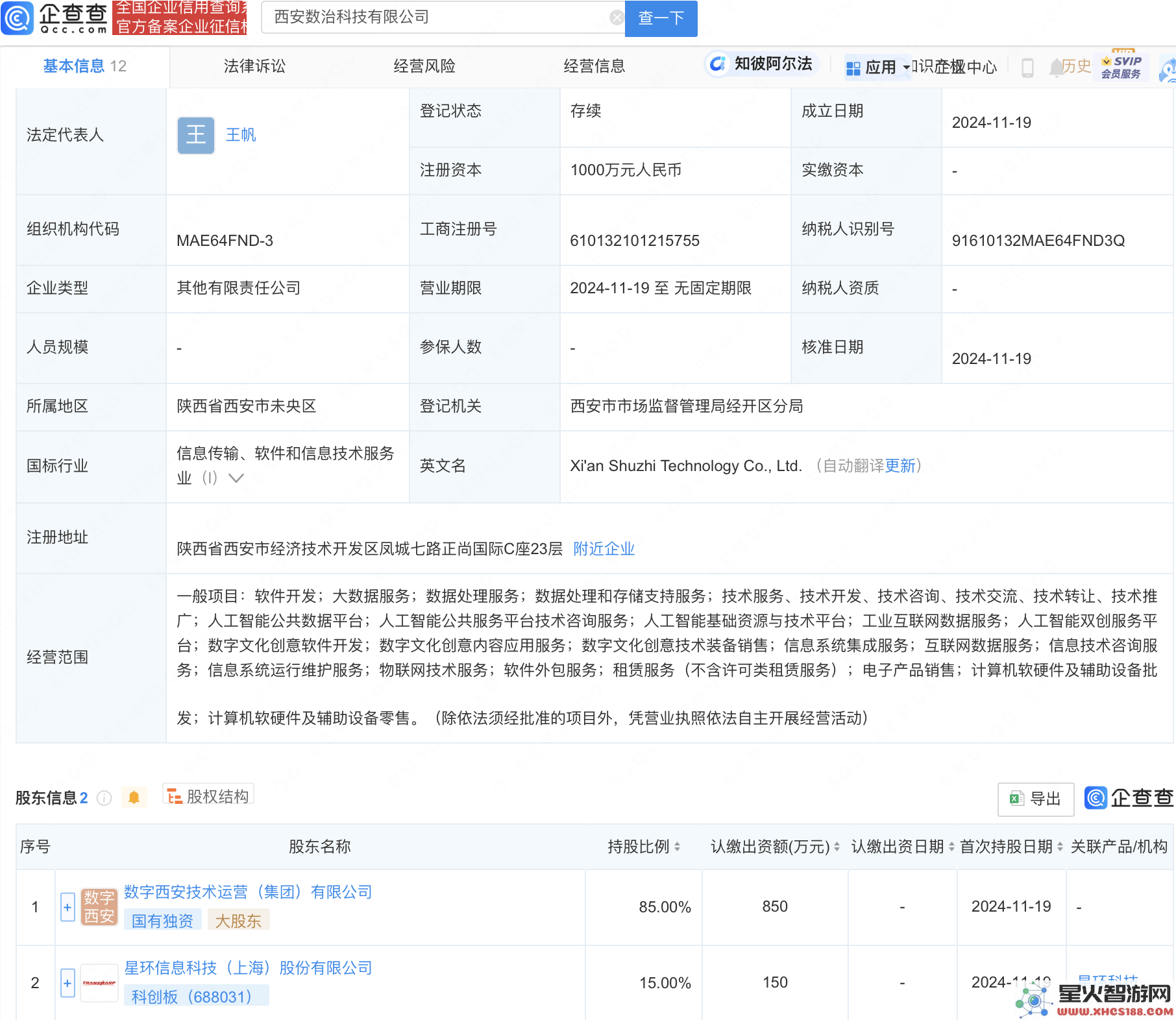
Task: Click the 610132101215755 registration number
Action: click(635, 241)
